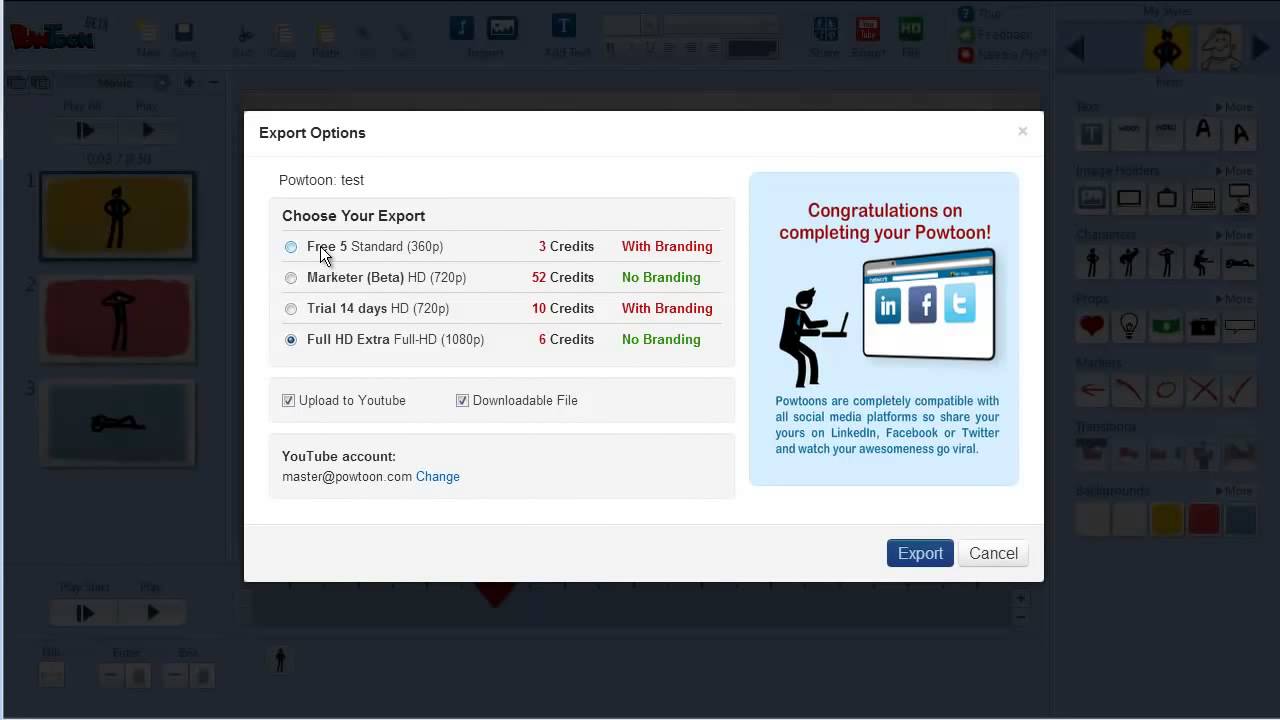Click the Copy icon in the toolbar
1280x720 pixels.
283,35
